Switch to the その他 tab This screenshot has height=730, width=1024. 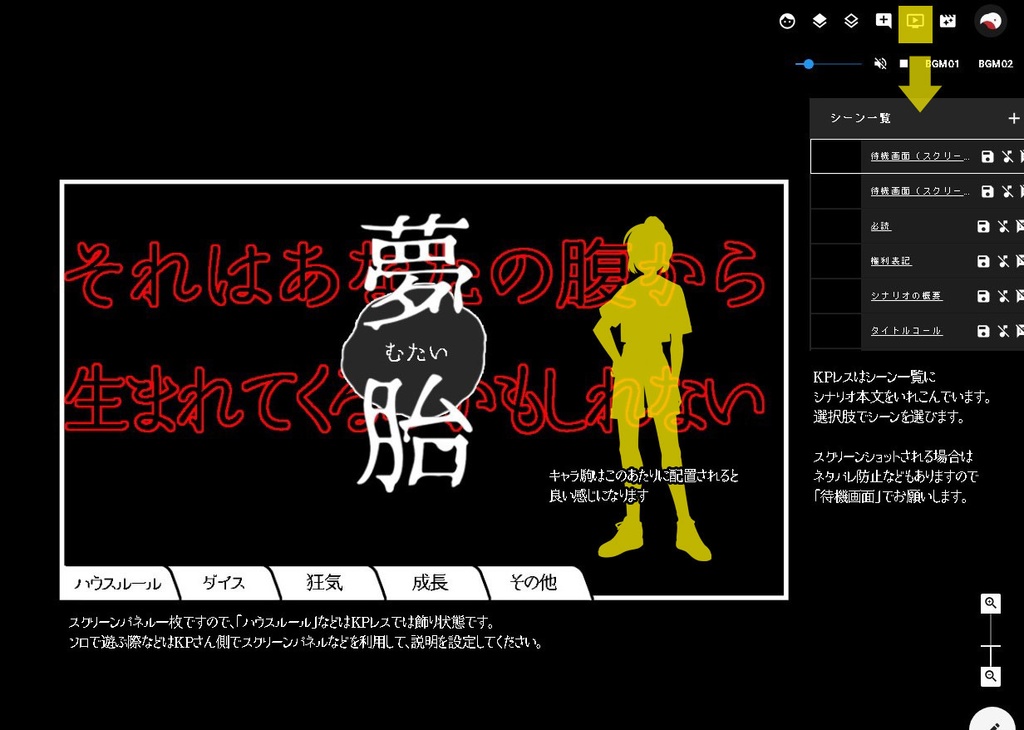[533, 583]
